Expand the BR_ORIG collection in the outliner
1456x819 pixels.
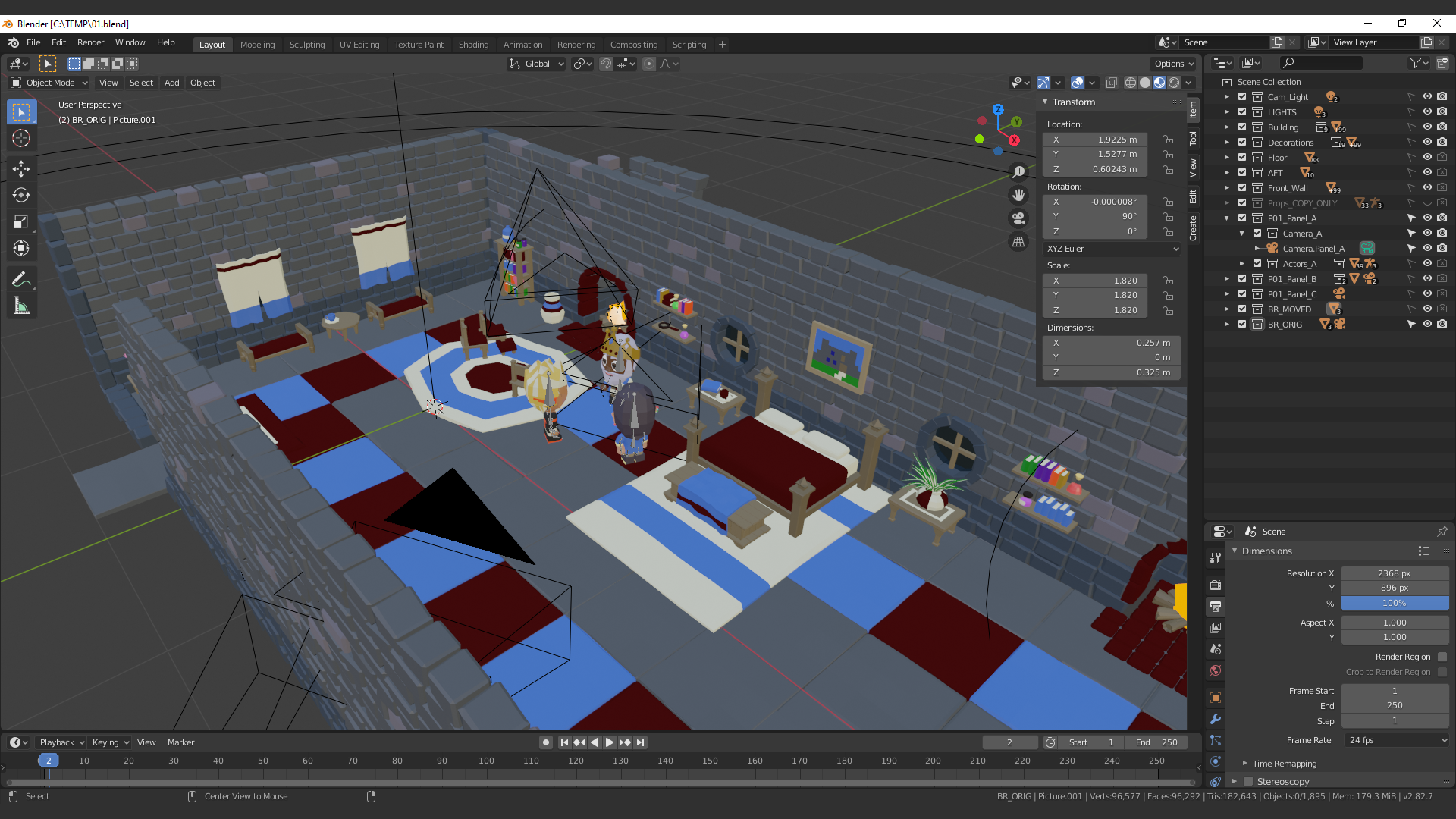click(x=1226, y=324)
